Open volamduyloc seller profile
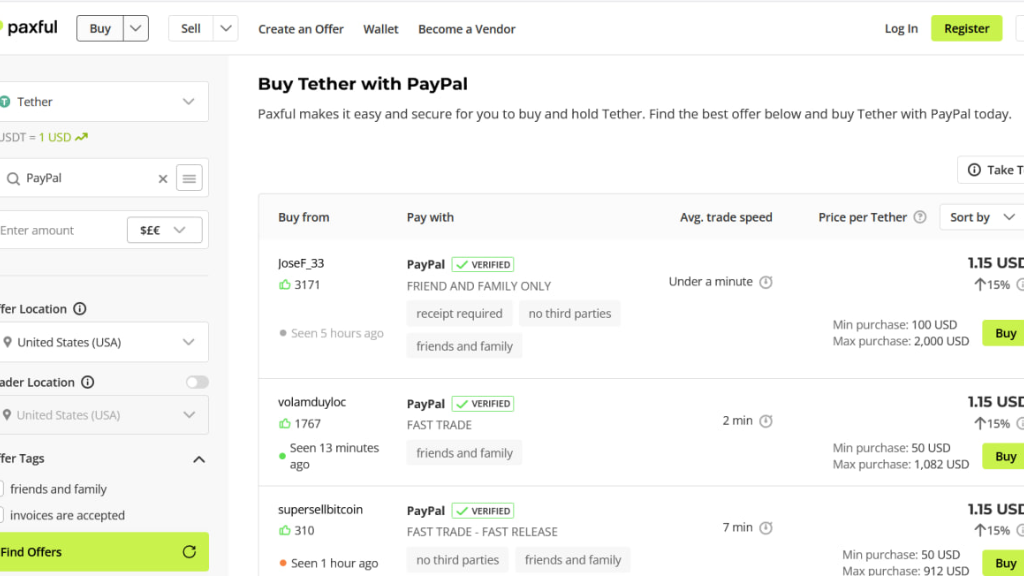Image resolution: width=1024 pixels, height=576 pixels. tap(312, 402)
